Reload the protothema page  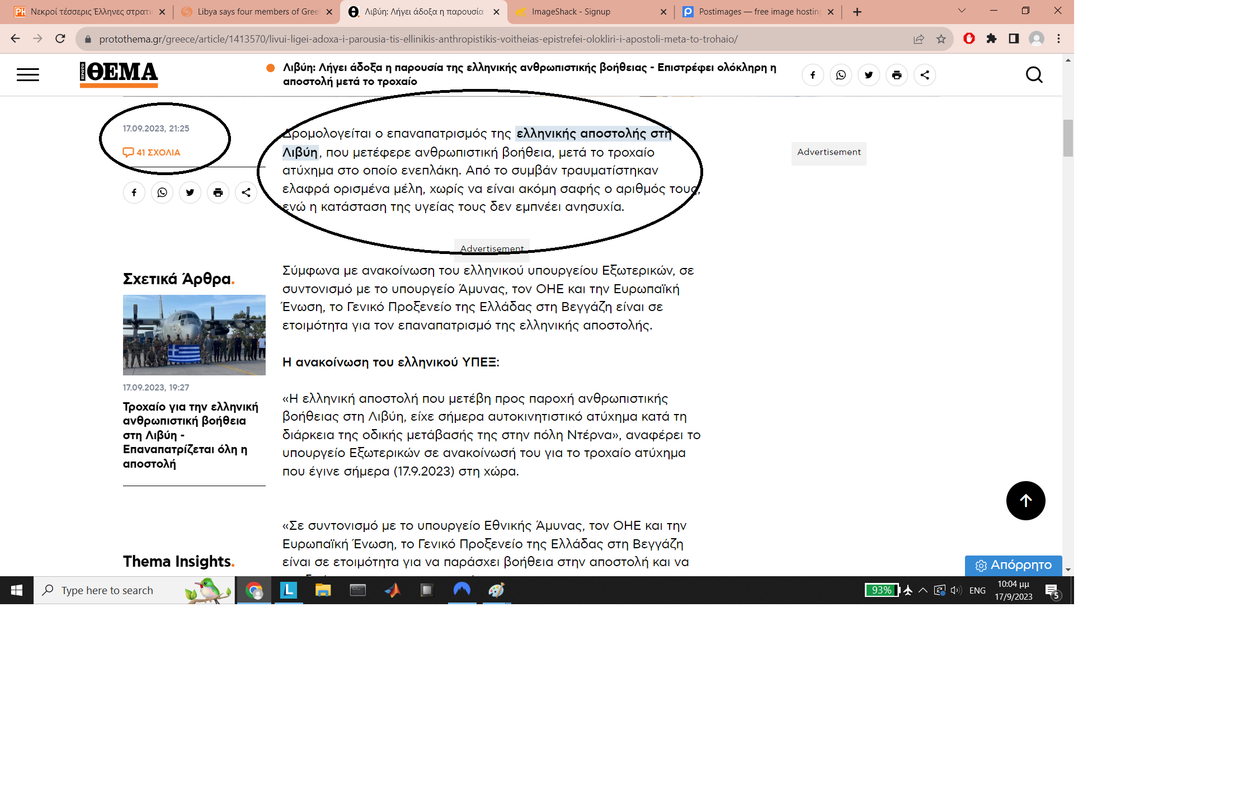60,39
